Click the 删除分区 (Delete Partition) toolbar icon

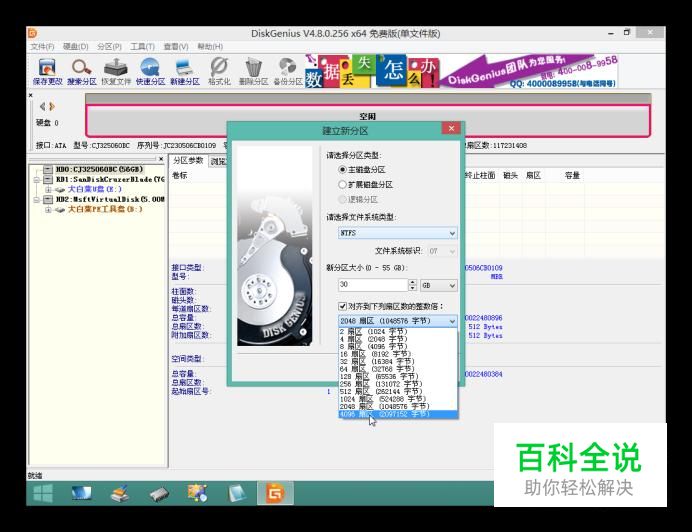[253, 72]
